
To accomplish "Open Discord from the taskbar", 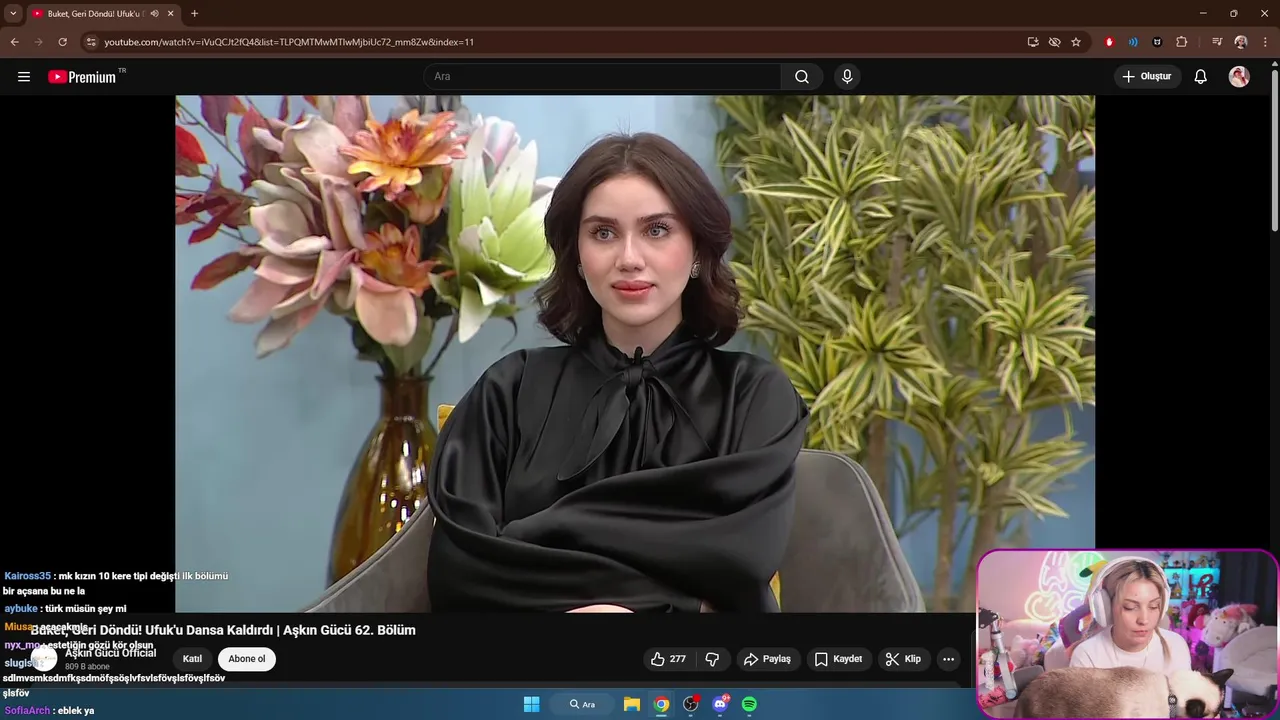I will (x=720, y=704).
